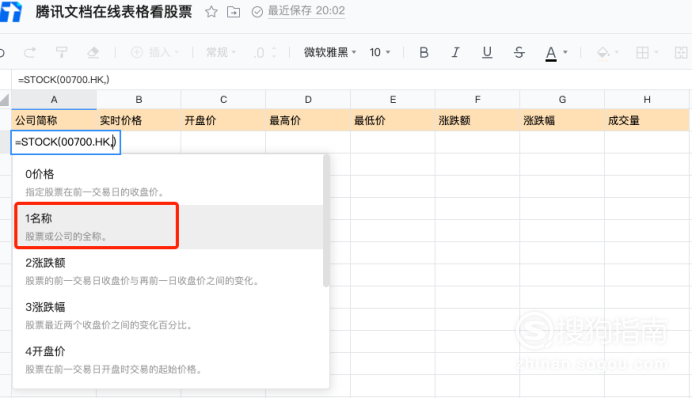
Task: Select column B header
Action: click(139, 100)
